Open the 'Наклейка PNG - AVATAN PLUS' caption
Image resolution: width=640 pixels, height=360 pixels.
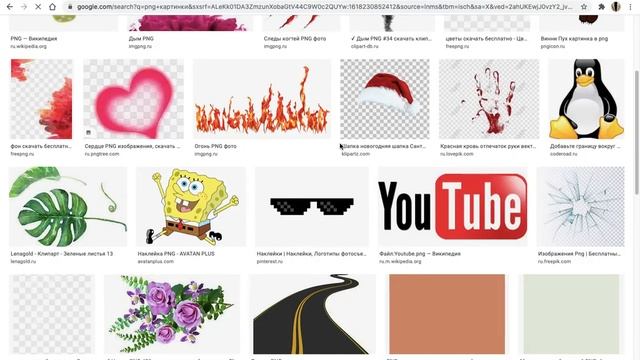[176, 253]
